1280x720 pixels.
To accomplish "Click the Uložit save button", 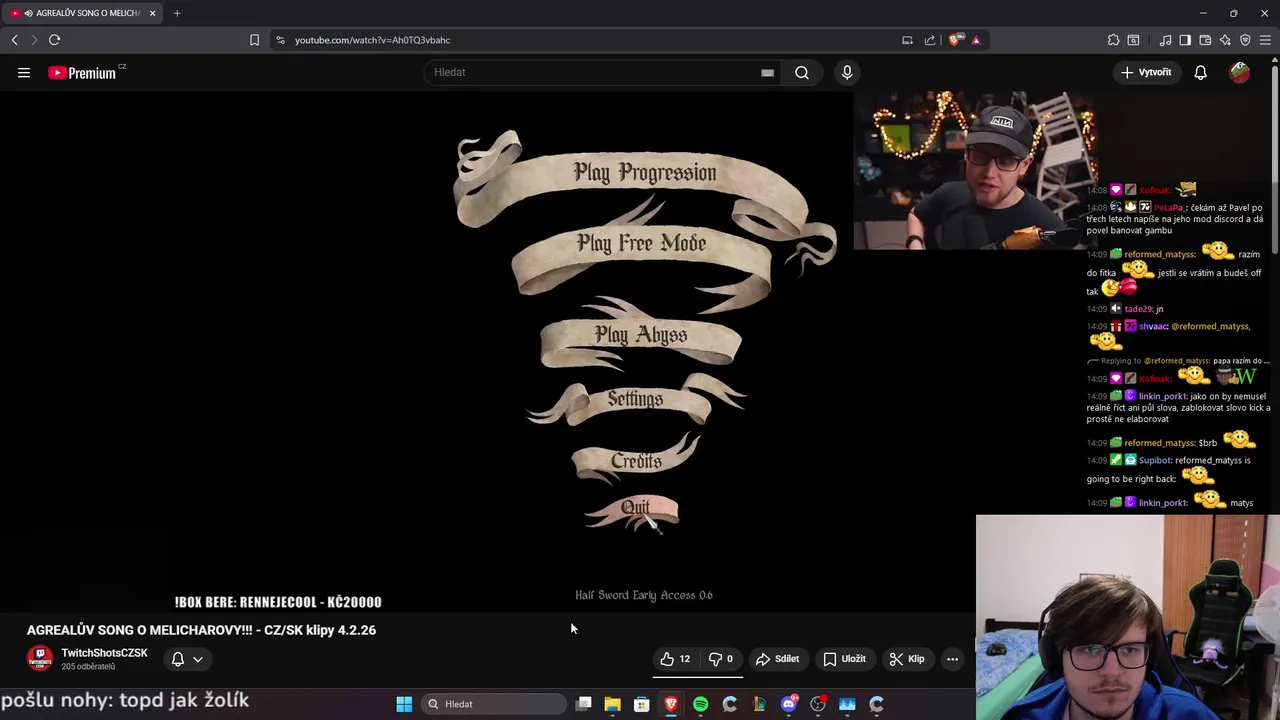I will point(844,659).
